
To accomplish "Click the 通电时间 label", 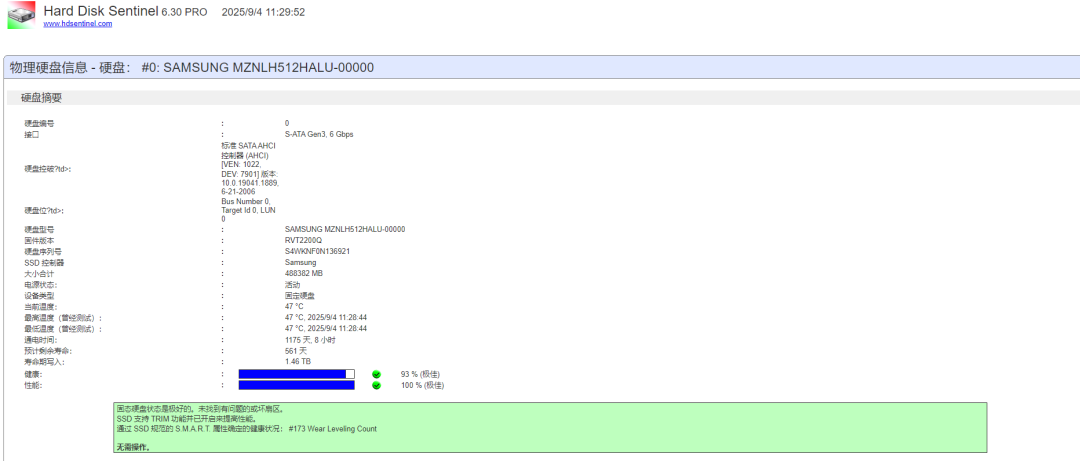I will [x=41, y=340].
